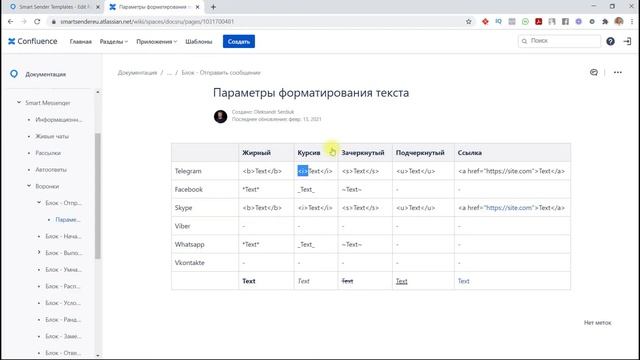640x360 pixels.
Task: Expand the Блок - Выпо... tree node
Action: pyautogui.click(x=39, y=252)
